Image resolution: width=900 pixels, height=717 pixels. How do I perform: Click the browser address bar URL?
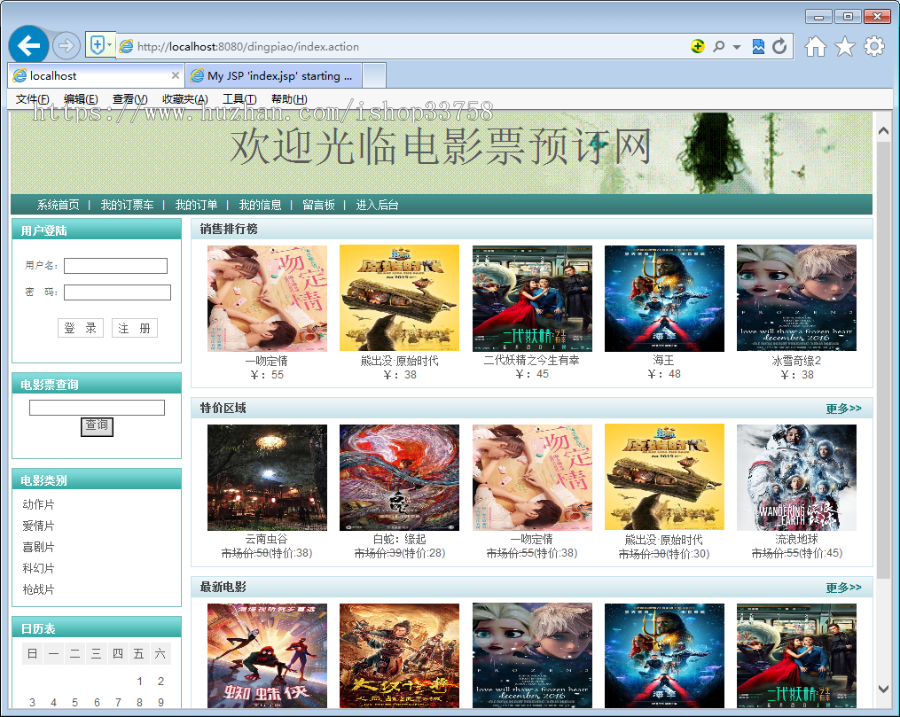[248, 46]
